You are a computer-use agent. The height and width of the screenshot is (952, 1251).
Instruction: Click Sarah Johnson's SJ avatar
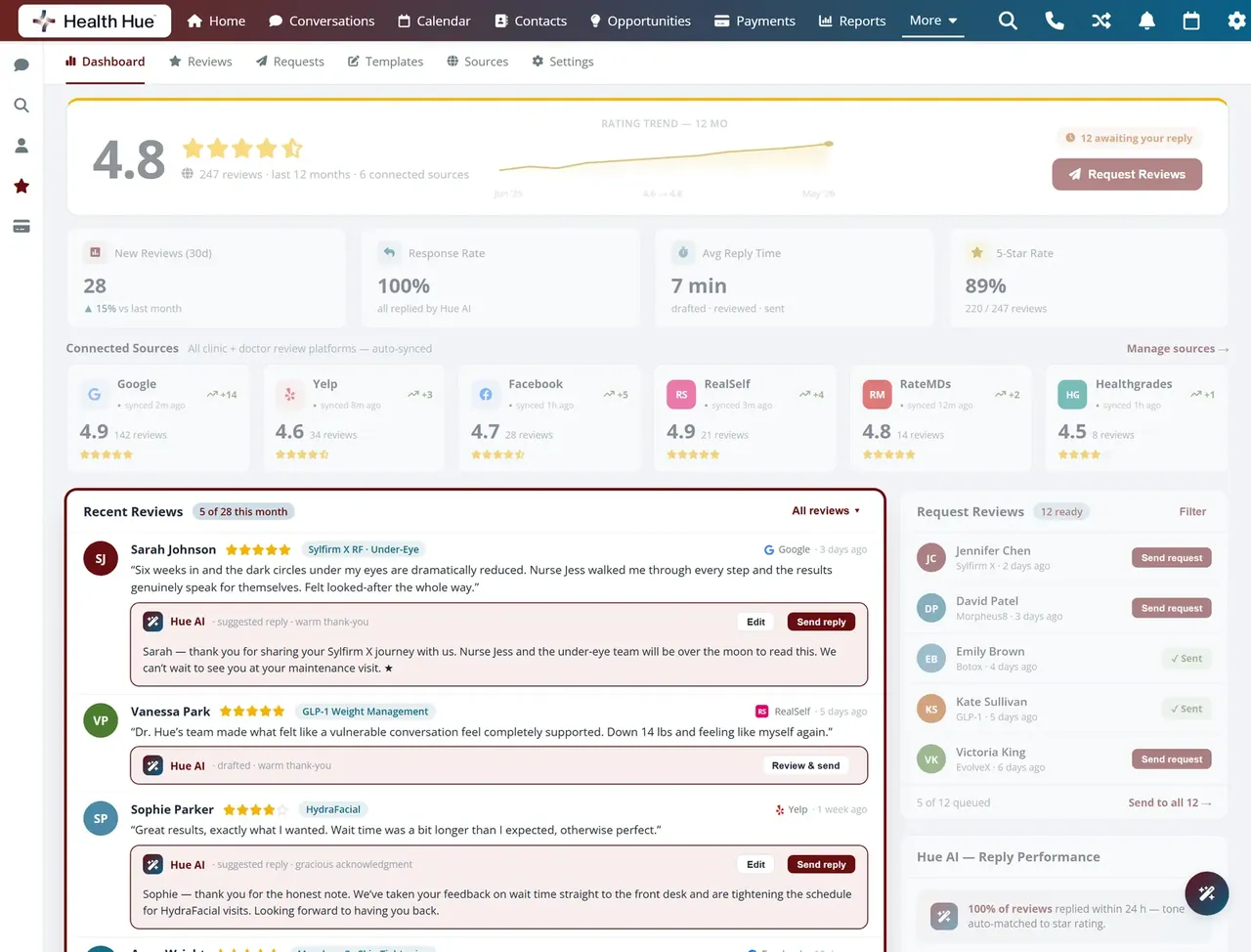click(101, 559)
